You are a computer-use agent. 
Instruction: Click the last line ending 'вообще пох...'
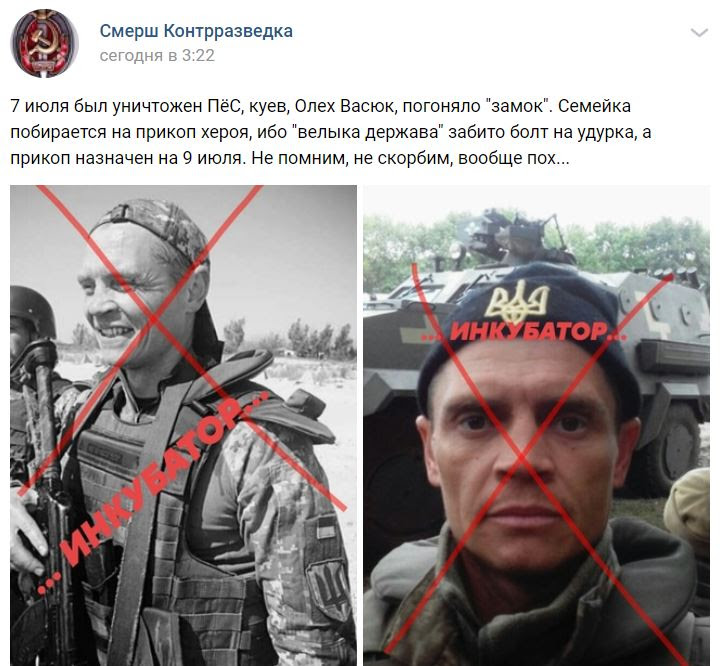pyautogui.click(x=290, y=158)
